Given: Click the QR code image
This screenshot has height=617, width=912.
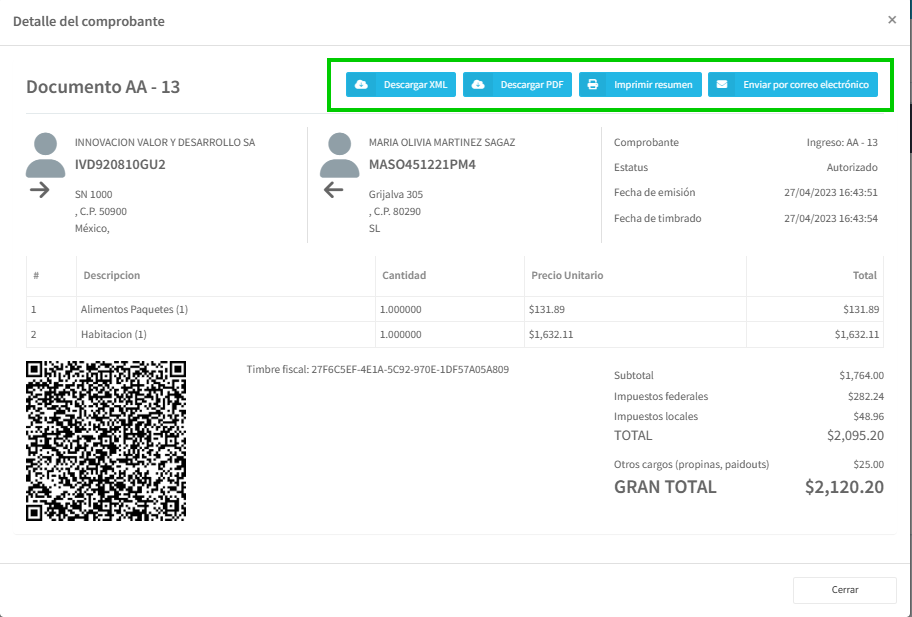Looking at the screenshot, I should pyautogui.click(x=106, y=441).
